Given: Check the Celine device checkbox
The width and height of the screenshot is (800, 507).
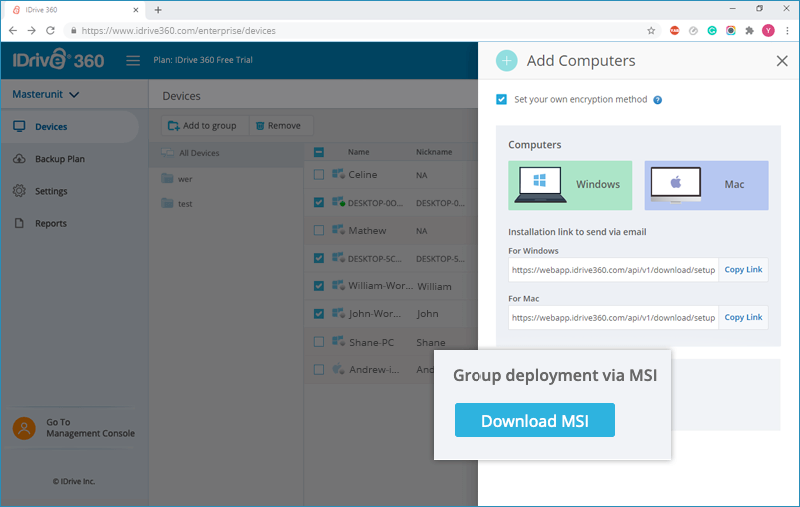Looking at the screenshot, I should [319, 175].
